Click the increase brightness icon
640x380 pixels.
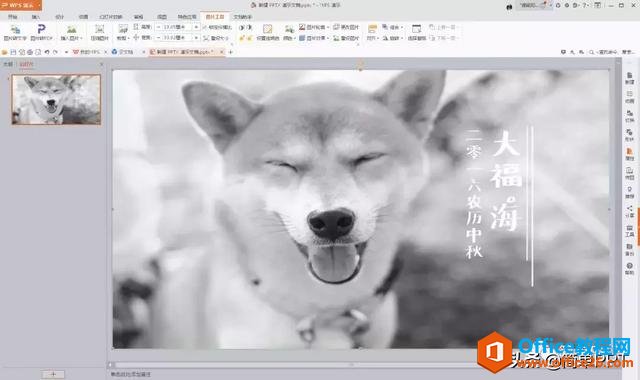(x=242, y=38)
